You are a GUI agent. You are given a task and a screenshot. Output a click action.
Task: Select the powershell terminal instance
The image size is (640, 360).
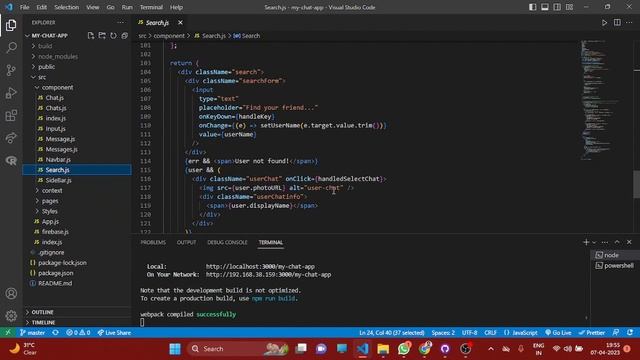pyautogui.click(x=615, y=266)
